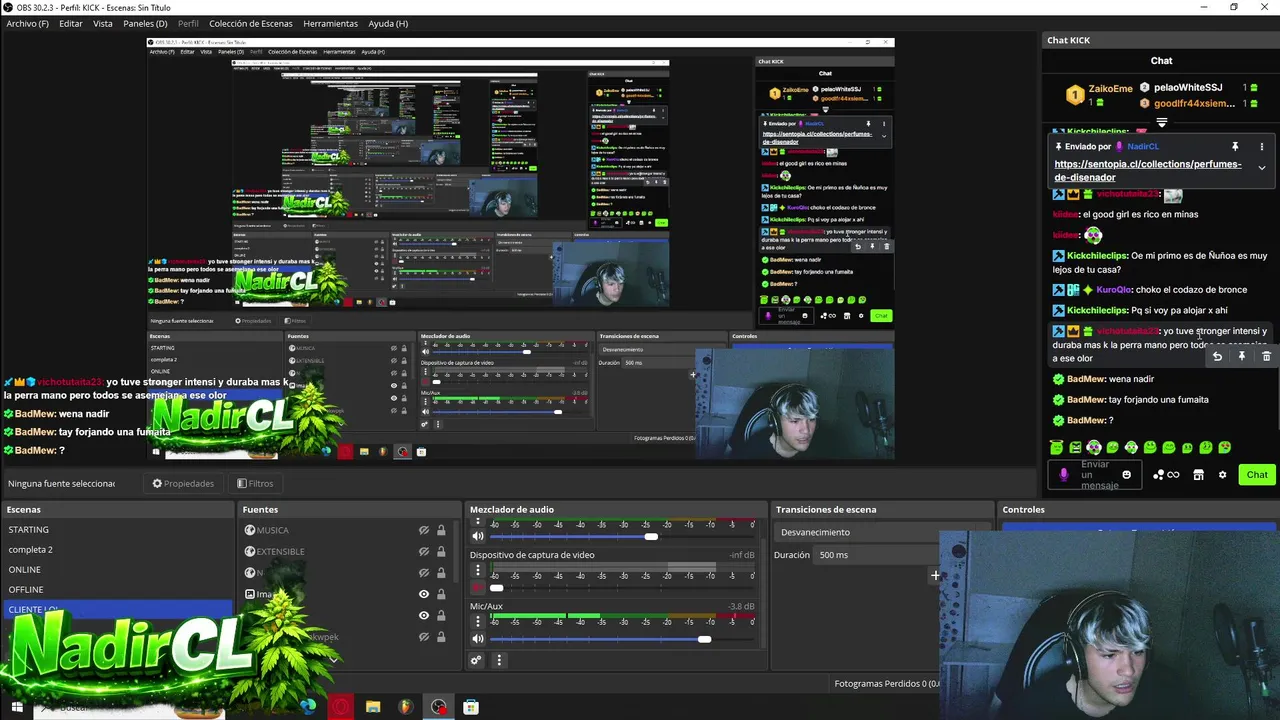Collapse the pinned message with its chevron

1261,168
